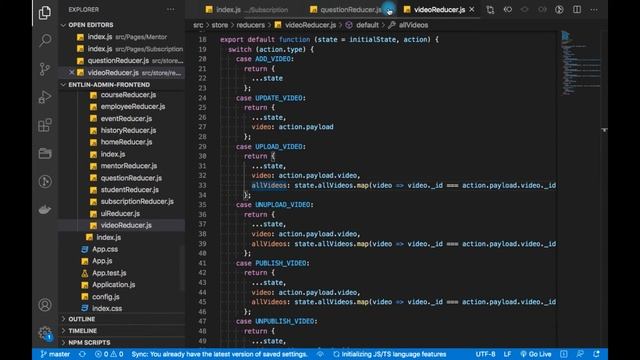The width and height of the screenshot is (640, 360).
Task: Click the split editor icon
Action: tap(577, 9)
